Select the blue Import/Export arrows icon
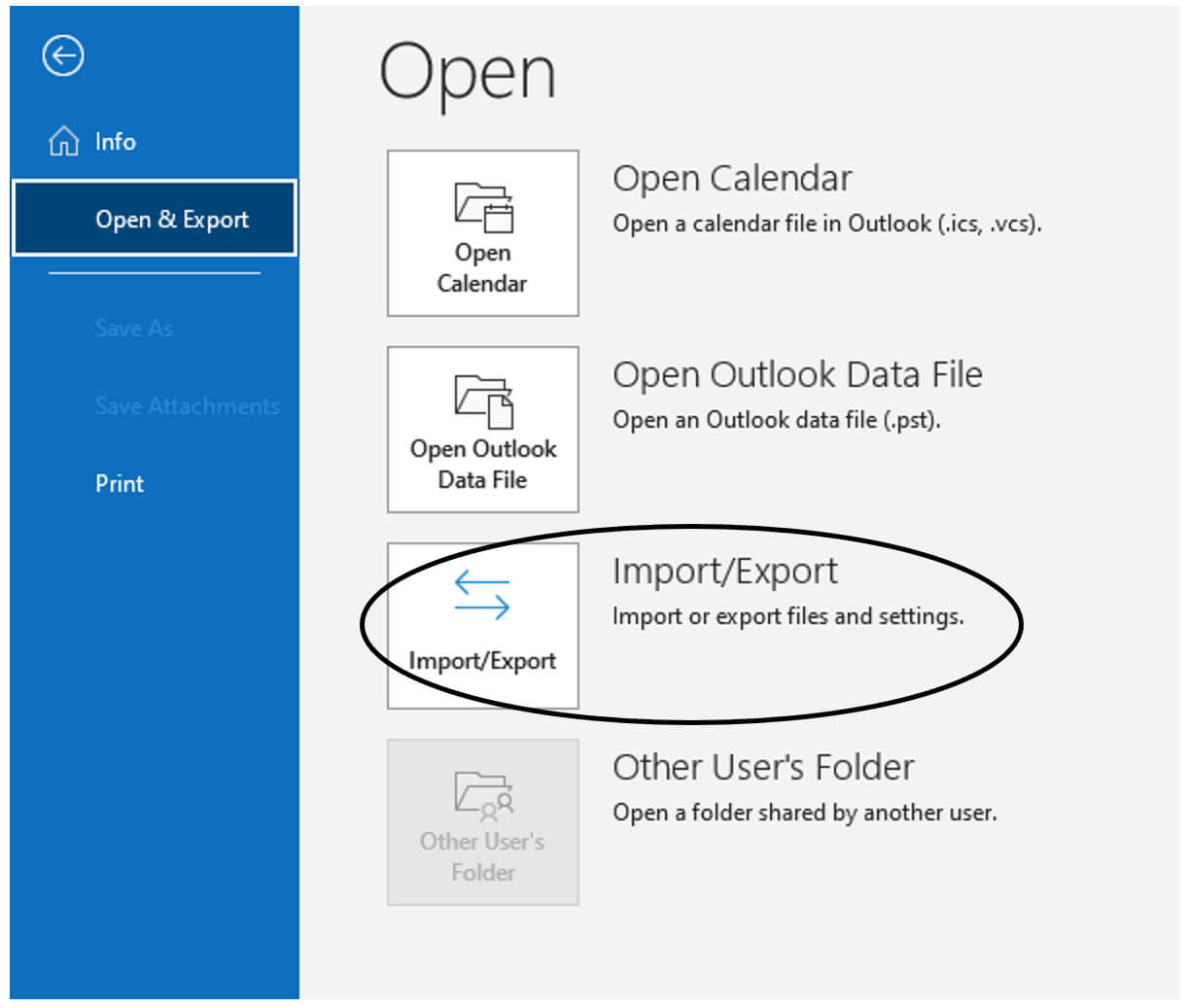Screen dimensions: 1189x1008 482,595
